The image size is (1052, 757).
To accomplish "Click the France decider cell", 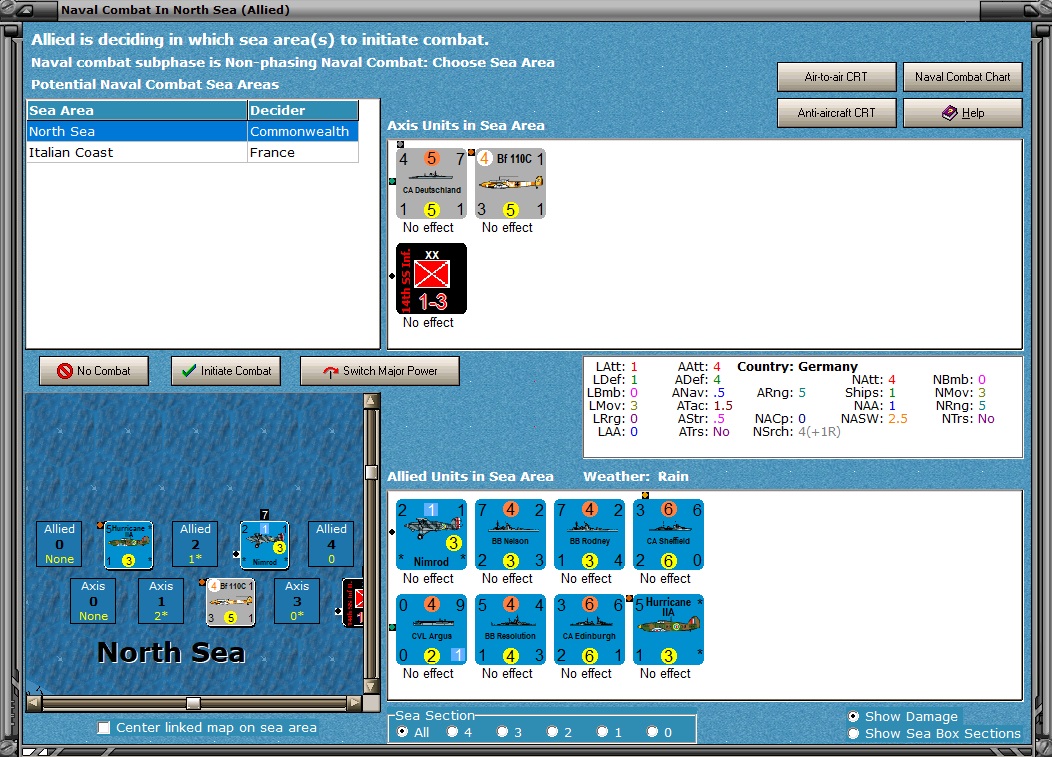I will 303,152.
